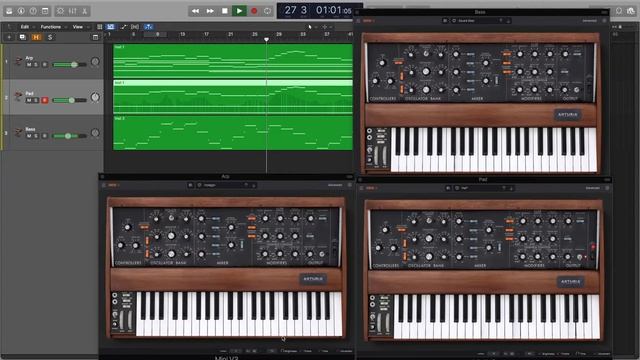Click Advanced in the Pad plugin window

click(x=593, y=188)
